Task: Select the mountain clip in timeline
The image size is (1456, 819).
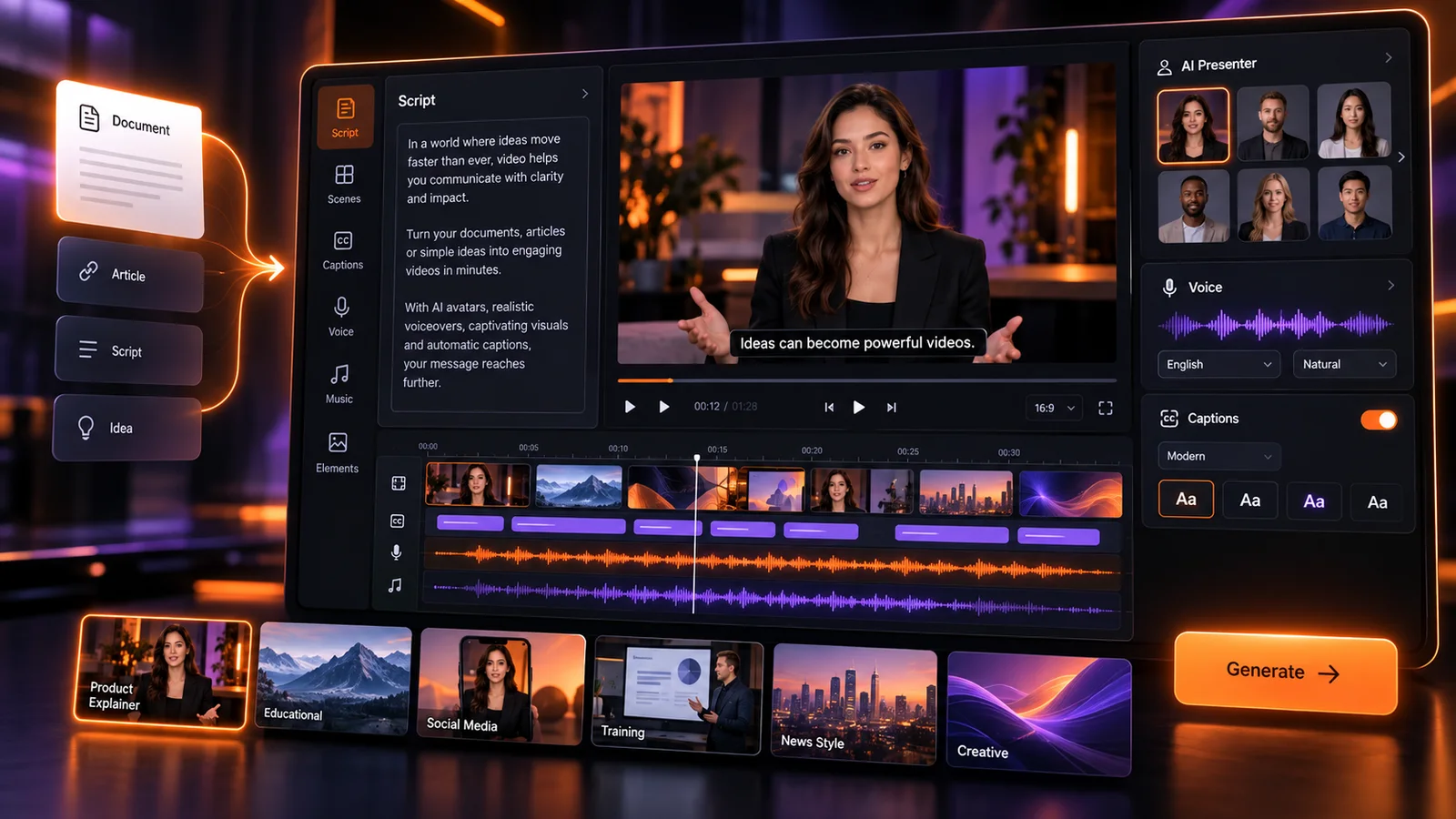Action: 579,486
